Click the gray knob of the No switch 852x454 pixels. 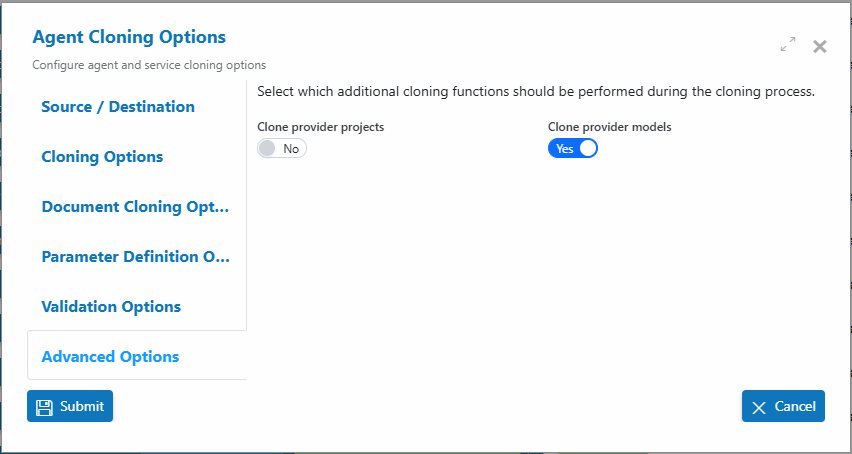(267, 148)
